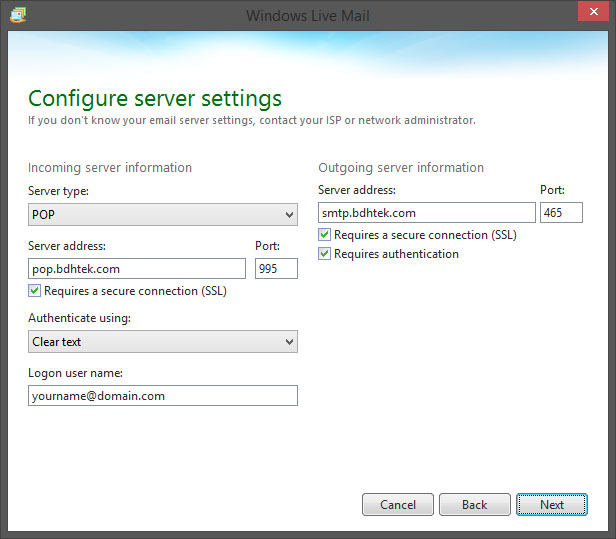Uncheck the Requires authentication checkbox
Viewport: 616px width, 539px height.
[325, 254]
